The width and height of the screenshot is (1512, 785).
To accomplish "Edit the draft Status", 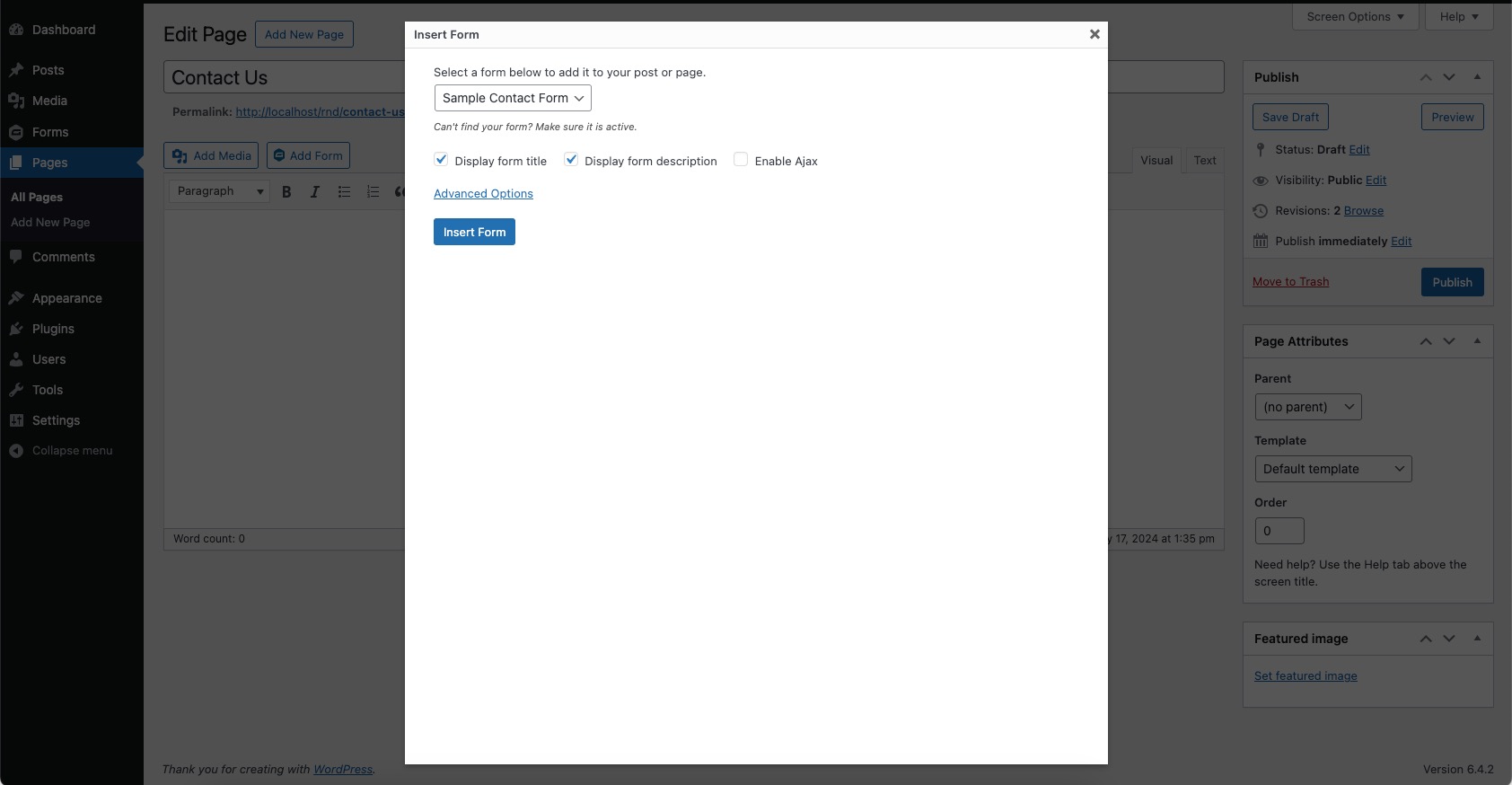I will 1359,149.
